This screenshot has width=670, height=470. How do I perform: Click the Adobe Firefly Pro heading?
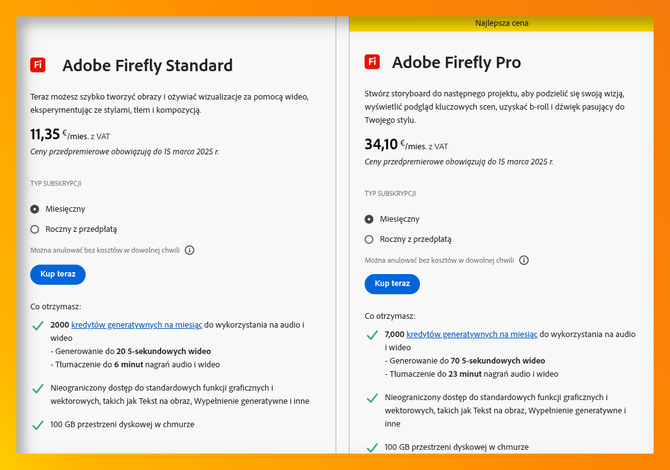pyautogui.click(x=457, y=62)
